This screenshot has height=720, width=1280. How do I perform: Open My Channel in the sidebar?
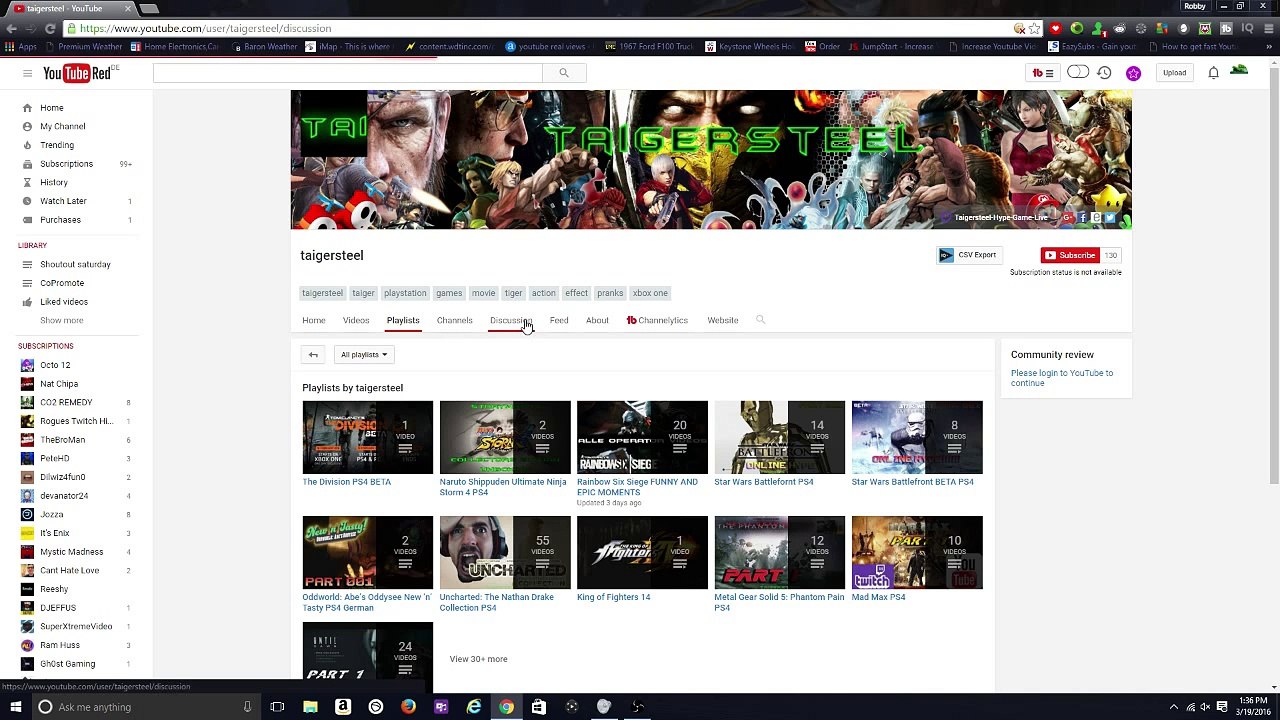(x=62, y=126)
